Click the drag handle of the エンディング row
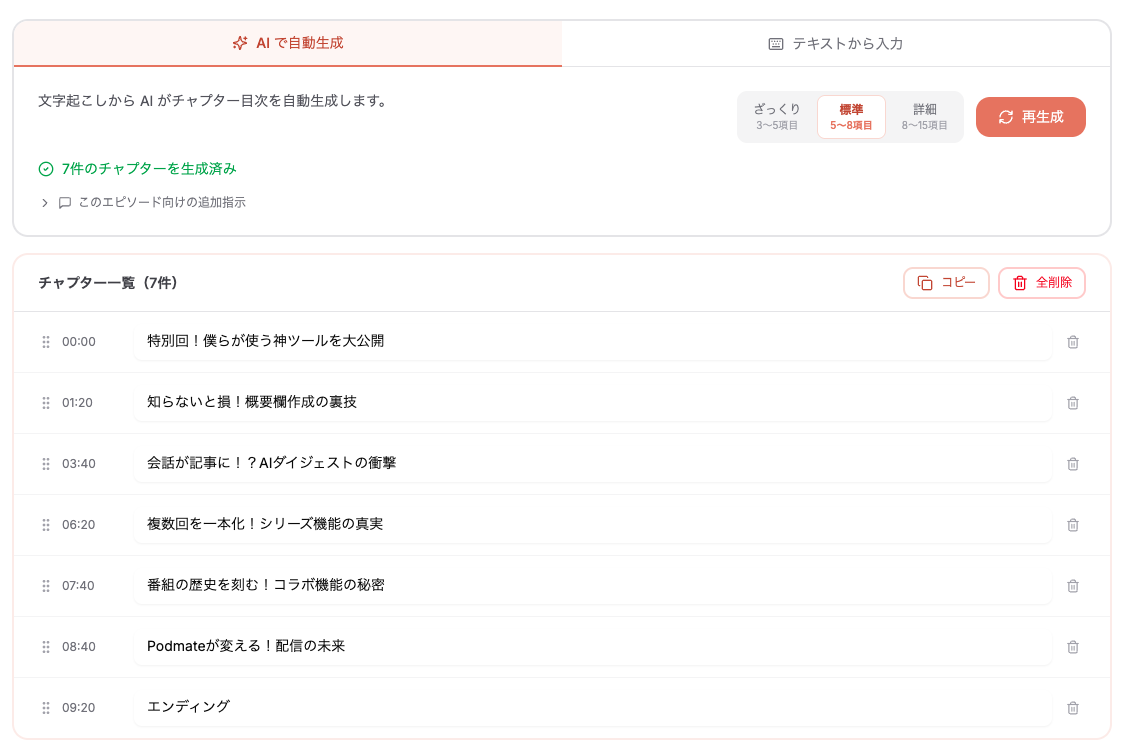This screenshot has height=752, width=1124. (46, 708)
